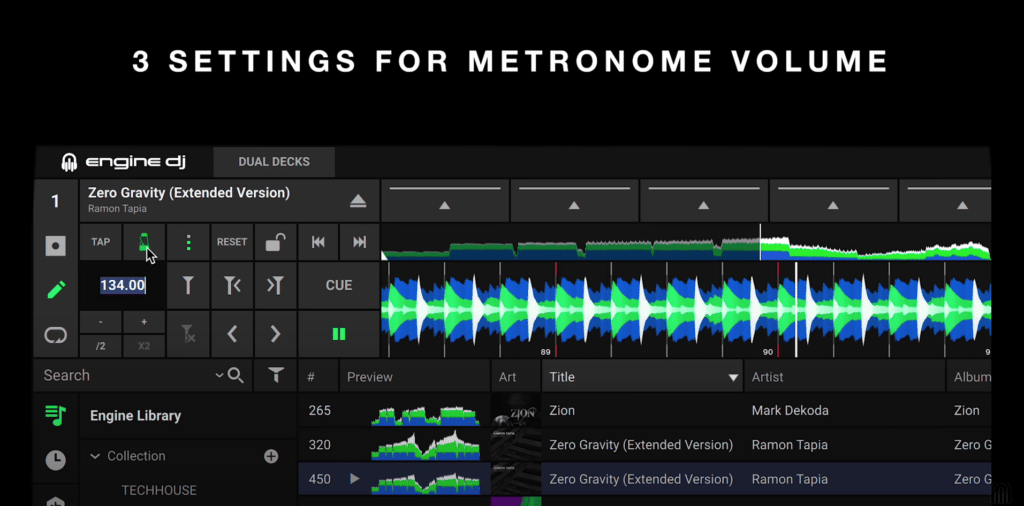
Task: Toggle the green beatgrid edit pencil
Action: pyautogui.click(x=56, y=289)
